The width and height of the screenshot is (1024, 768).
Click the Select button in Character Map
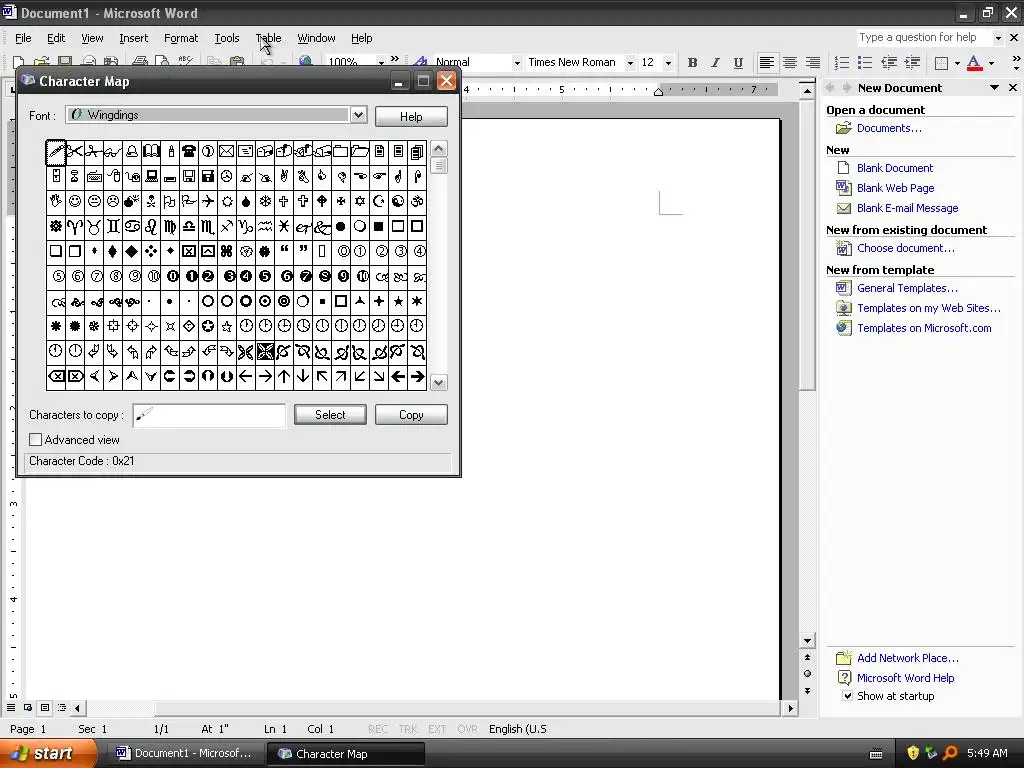point(330,415)
